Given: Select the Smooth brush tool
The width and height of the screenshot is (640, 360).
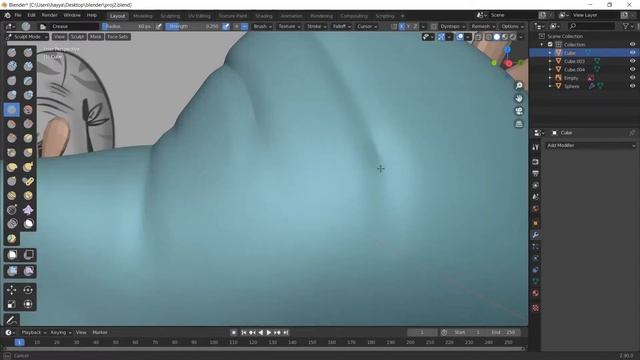Looking at the screenshot, I should [28, 109].
